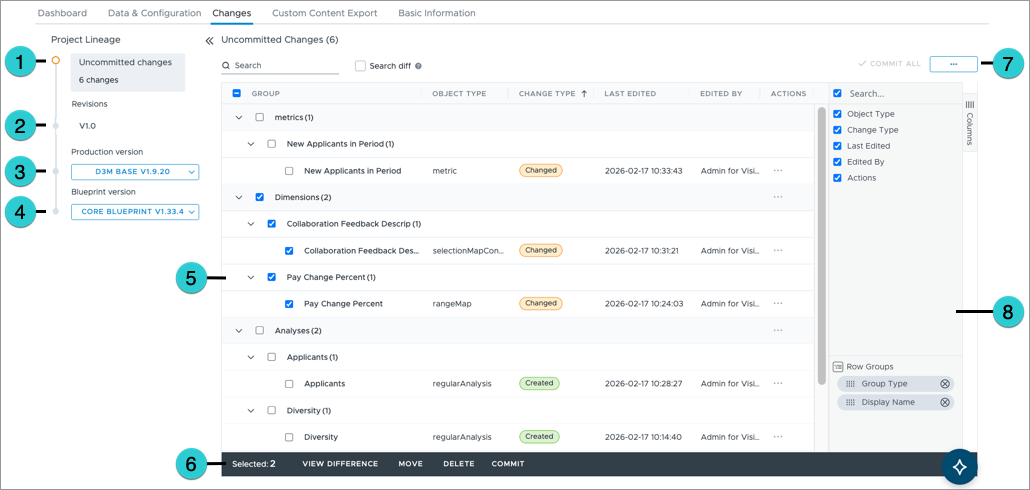Click VIEW DIFFERENCE in the bottom bar

[340, 464]
